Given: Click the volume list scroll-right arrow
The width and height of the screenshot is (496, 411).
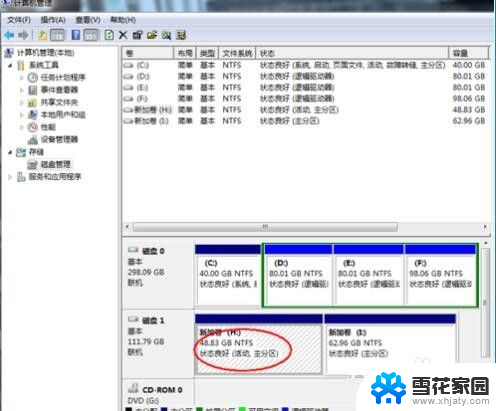Looking at the screenshot, I should [x=485, y=227].
